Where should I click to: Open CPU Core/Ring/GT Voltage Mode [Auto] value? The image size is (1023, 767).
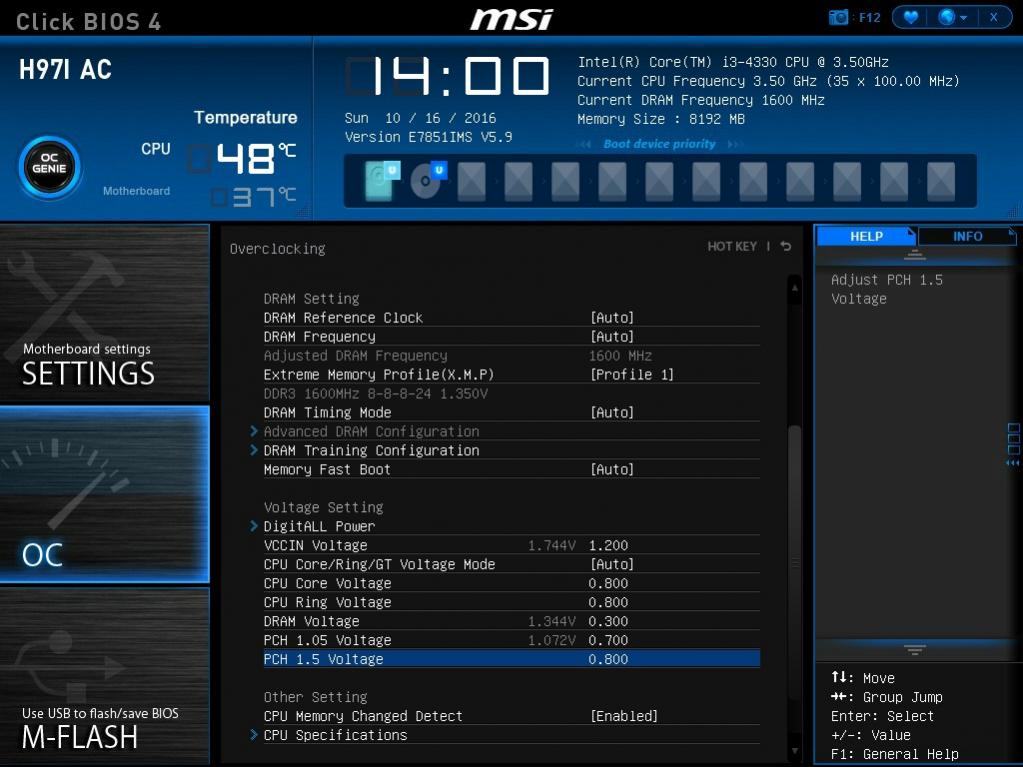click(x=611, y=564)
